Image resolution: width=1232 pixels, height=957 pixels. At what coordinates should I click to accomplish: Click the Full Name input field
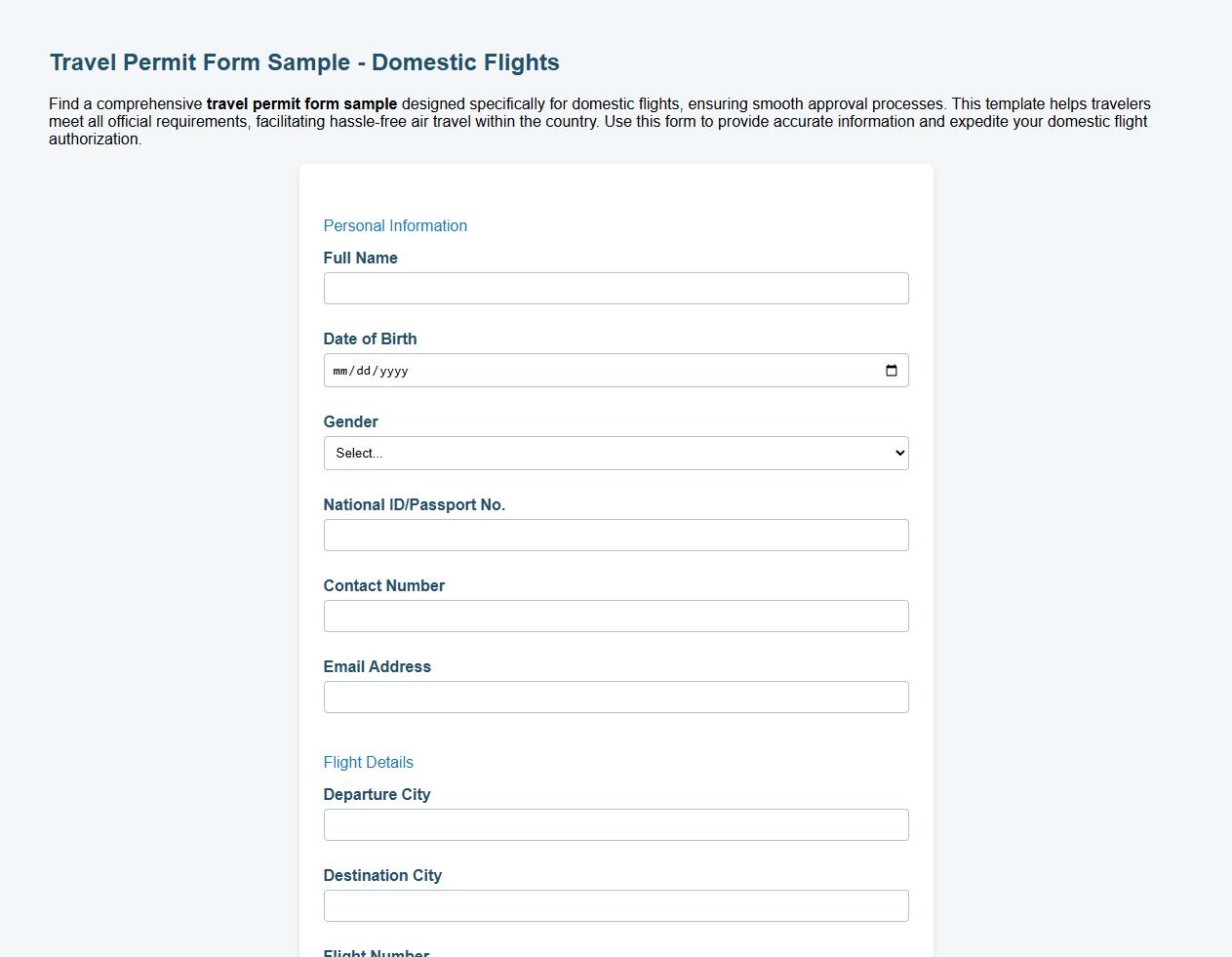pyautogui.click(x=616, y=288)
